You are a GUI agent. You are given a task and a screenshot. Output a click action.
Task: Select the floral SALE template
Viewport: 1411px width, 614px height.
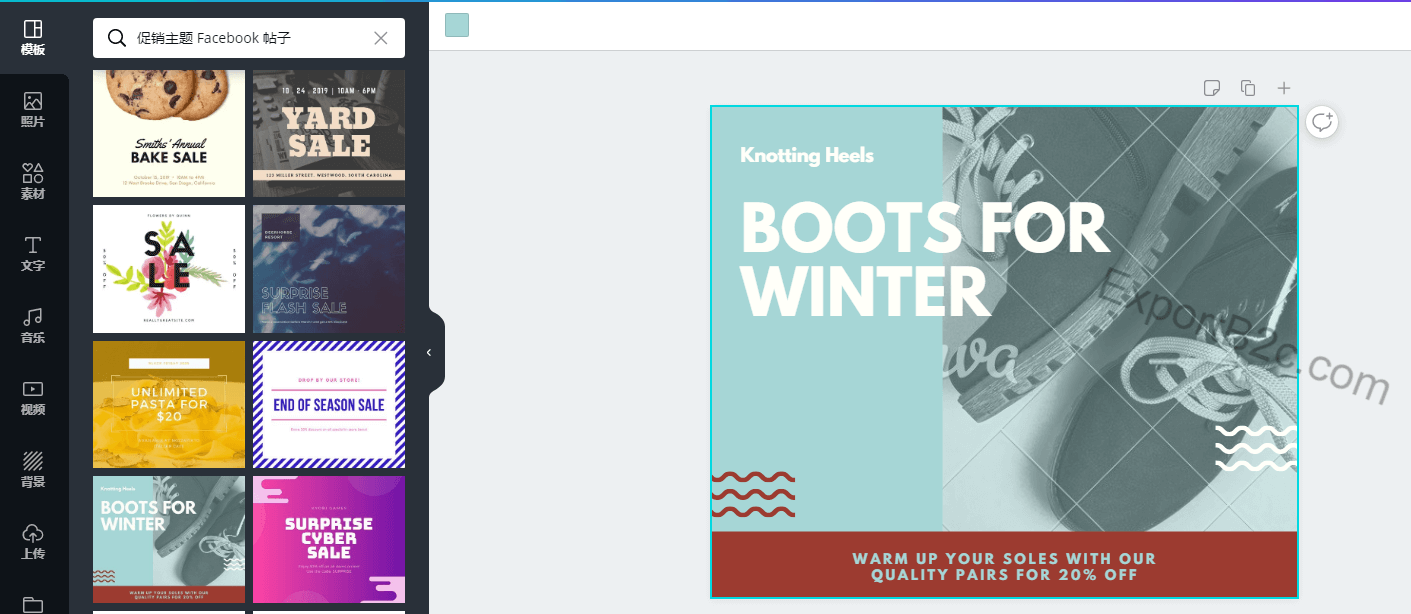[x=169, y=269]
